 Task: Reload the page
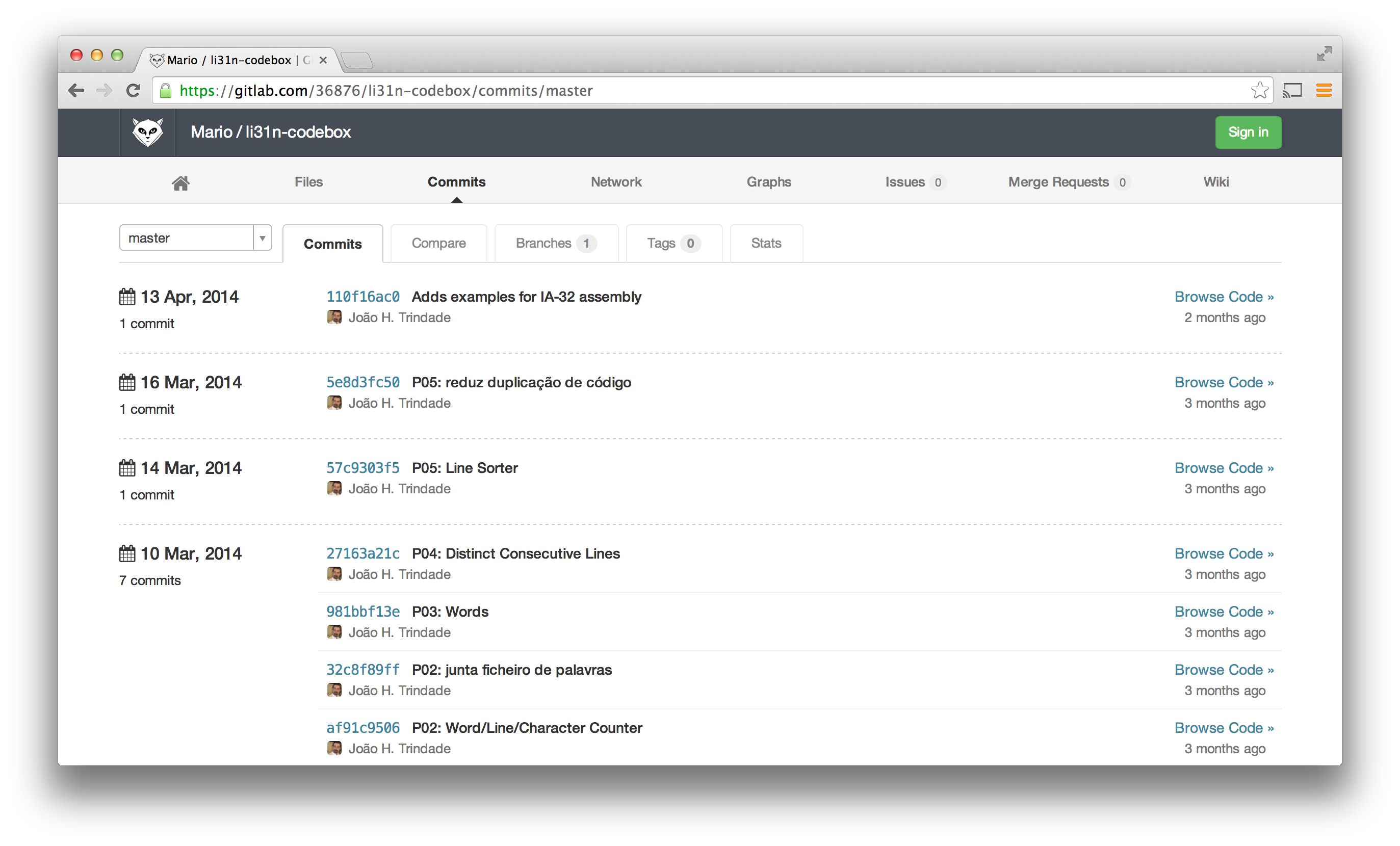(x=134, y=91)
